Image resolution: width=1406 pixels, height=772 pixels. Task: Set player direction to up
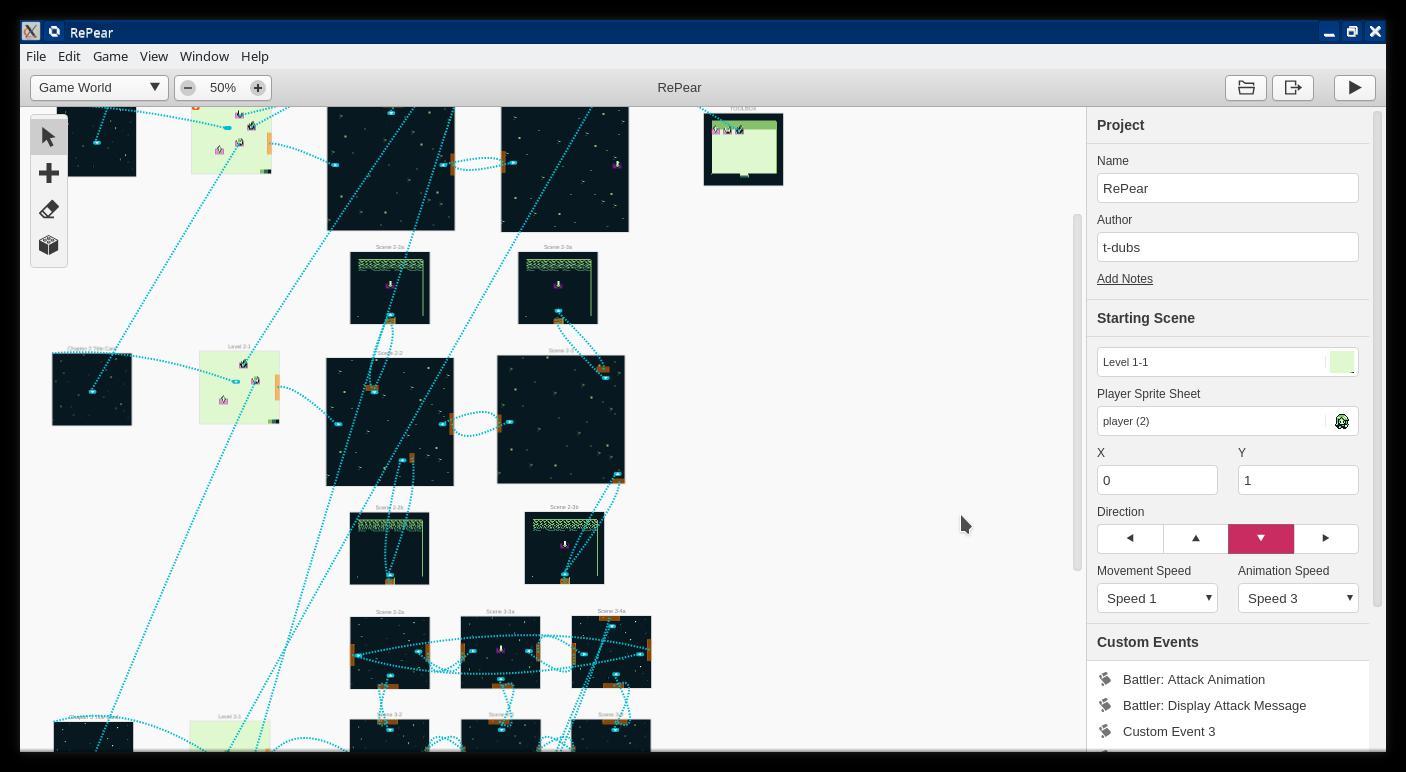click(1195, 538)
